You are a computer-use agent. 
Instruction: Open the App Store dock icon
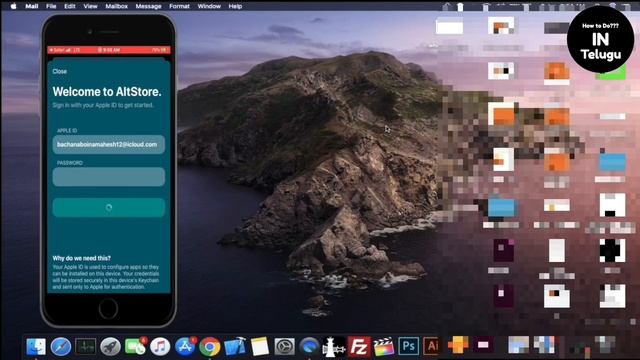click(185, 347)
